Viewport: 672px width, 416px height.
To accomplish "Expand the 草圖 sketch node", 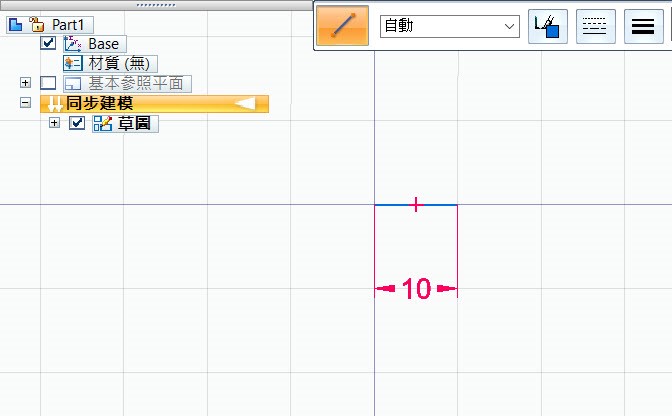I will pyautogui.click(x=54, y=123).
